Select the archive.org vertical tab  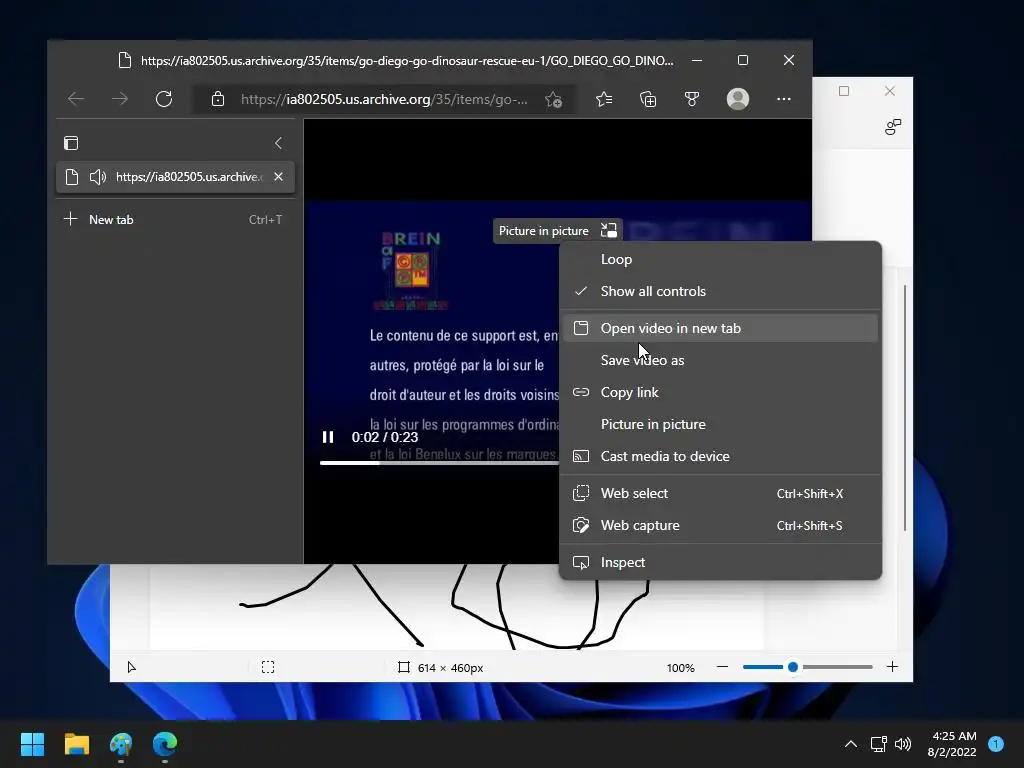[x=175, y=177]
